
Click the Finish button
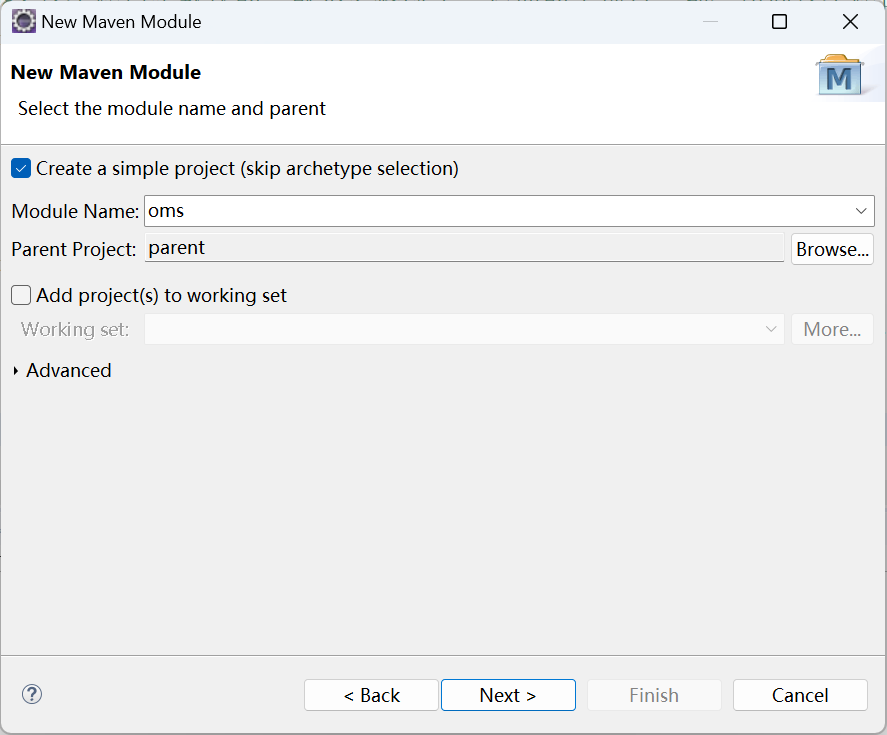click(654, 695)
